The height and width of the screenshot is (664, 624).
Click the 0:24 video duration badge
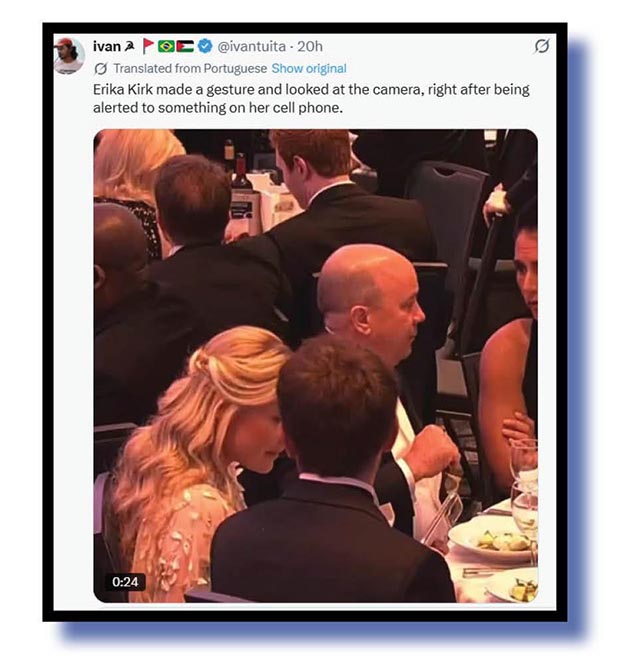coord(125,582)
